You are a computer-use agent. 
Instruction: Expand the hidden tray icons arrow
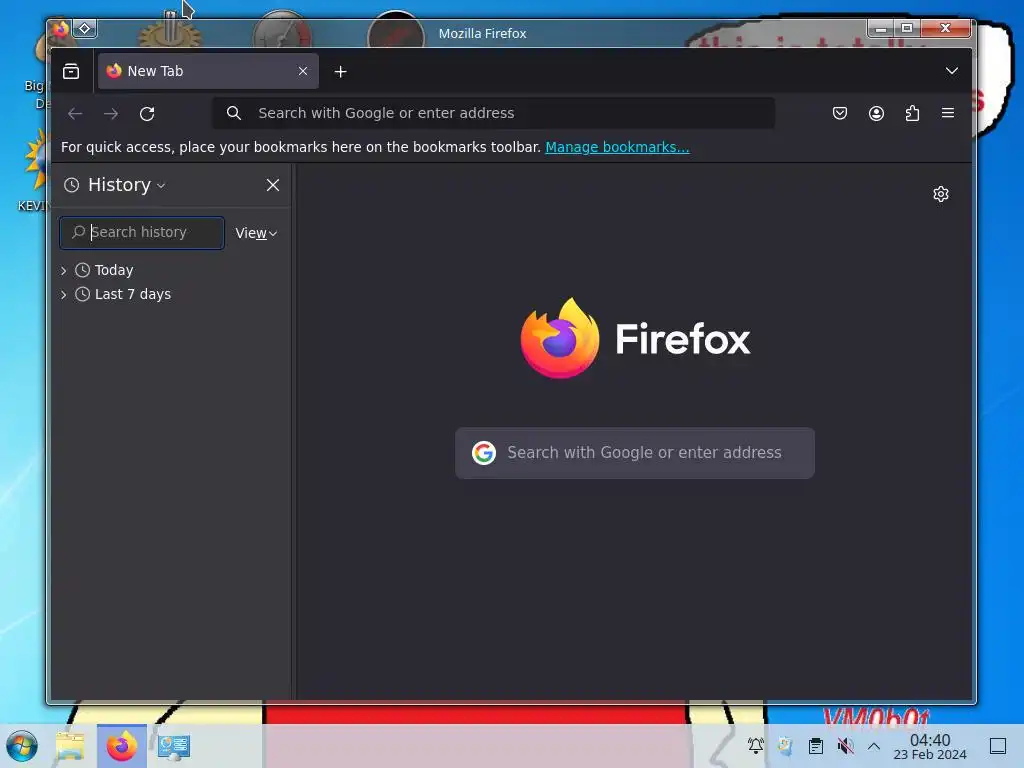[x=874, y=746]
